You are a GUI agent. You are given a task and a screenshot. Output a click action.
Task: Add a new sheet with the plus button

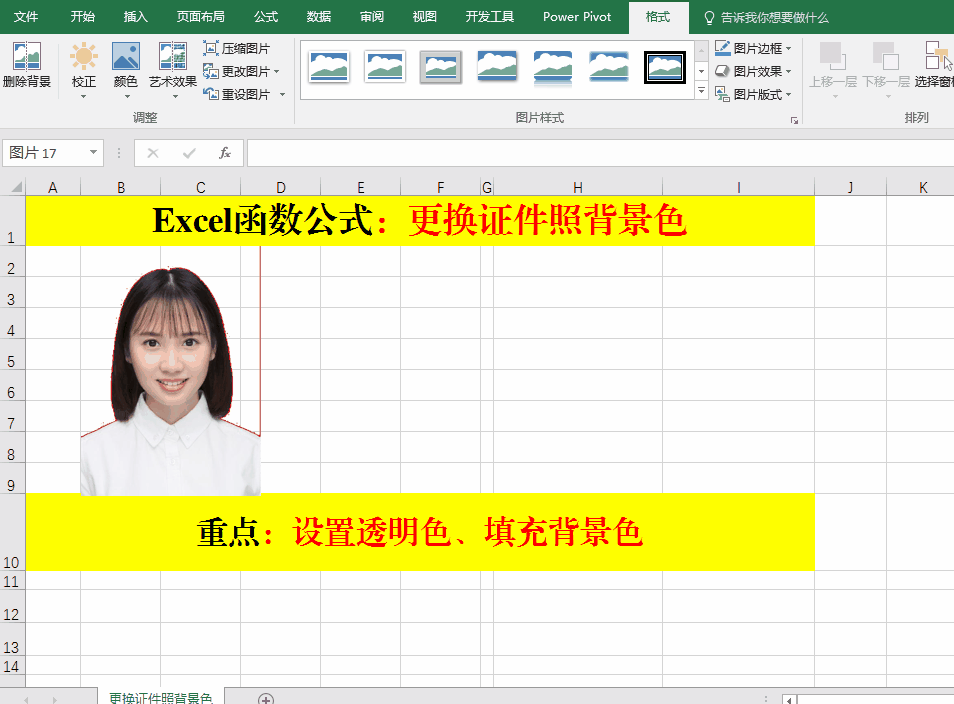coord(265,699)
